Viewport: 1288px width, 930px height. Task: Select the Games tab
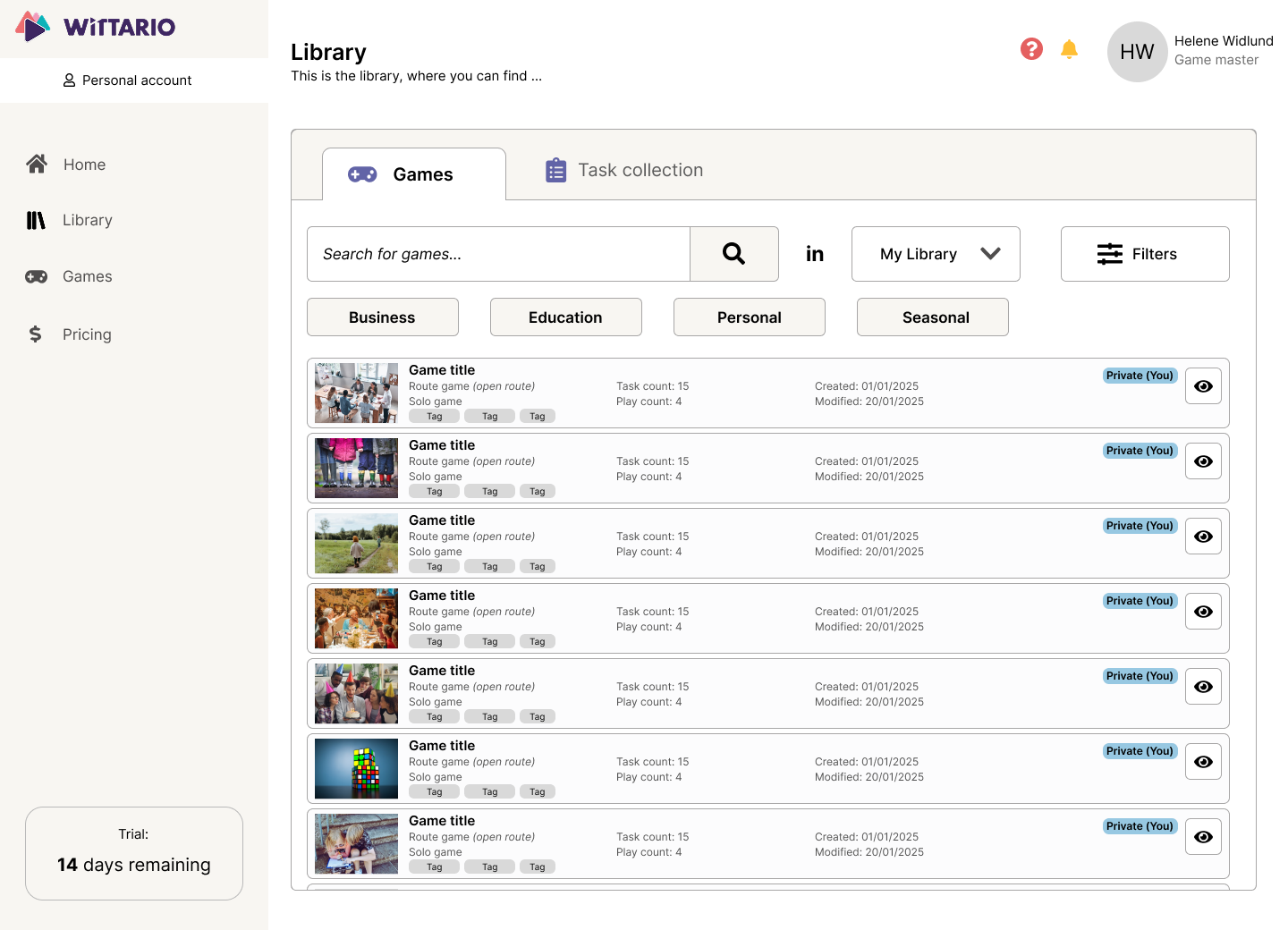tap(413, 174)
